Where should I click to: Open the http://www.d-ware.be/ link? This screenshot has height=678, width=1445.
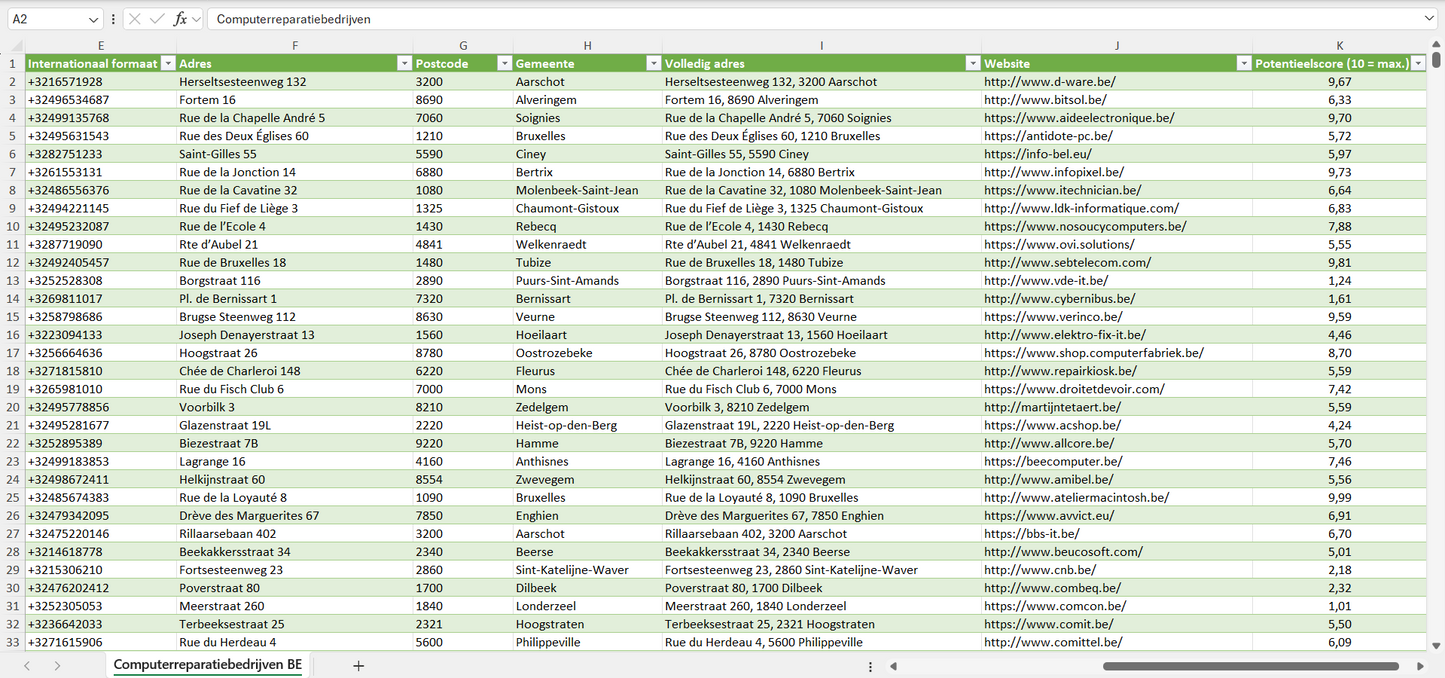tap(1049, 82)
